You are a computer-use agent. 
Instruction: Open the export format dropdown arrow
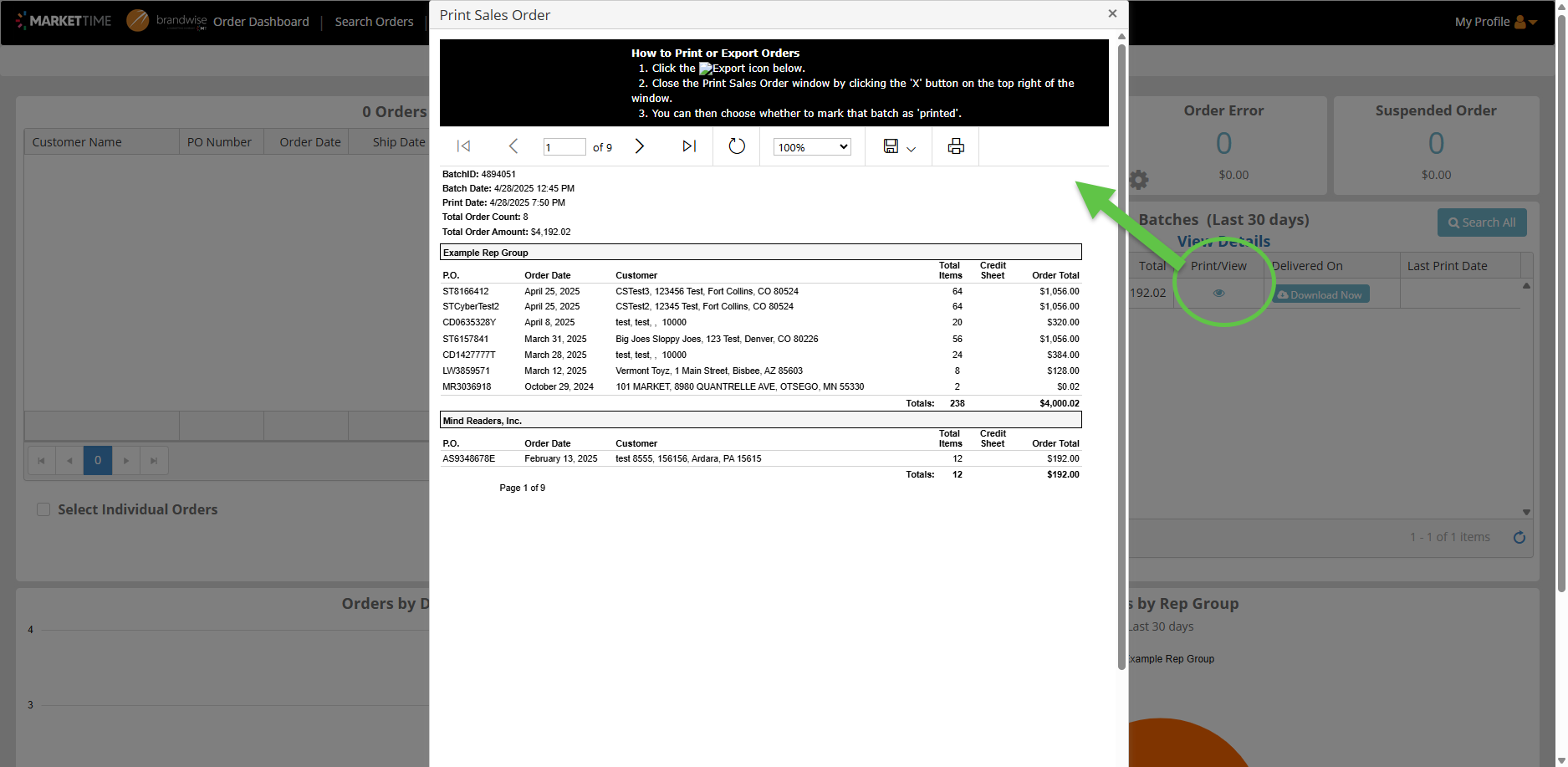[x=912, y=149]
